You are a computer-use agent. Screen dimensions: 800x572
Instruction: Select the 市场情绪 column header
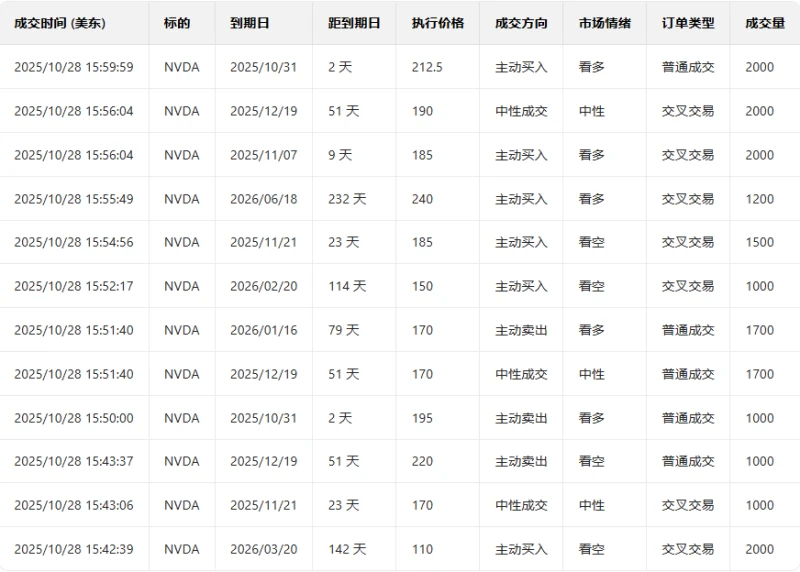pyautogui.click(x=604, y=23)
